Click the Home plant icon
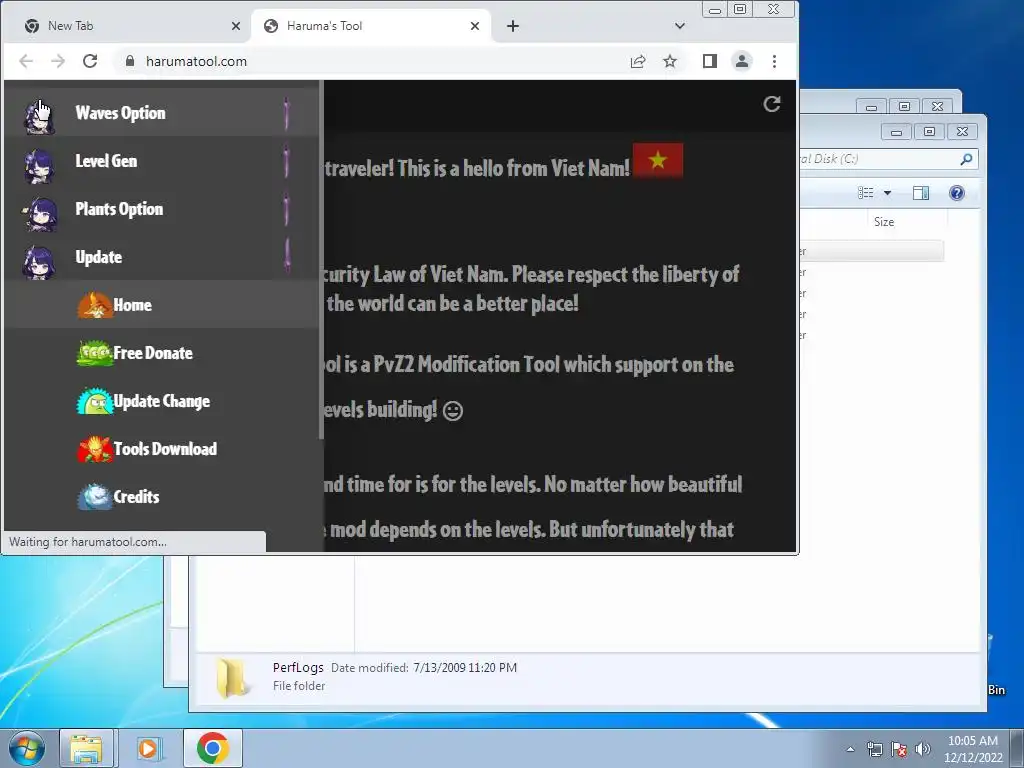The width and height of the screenshot is (1024, 768). [95, 306]
